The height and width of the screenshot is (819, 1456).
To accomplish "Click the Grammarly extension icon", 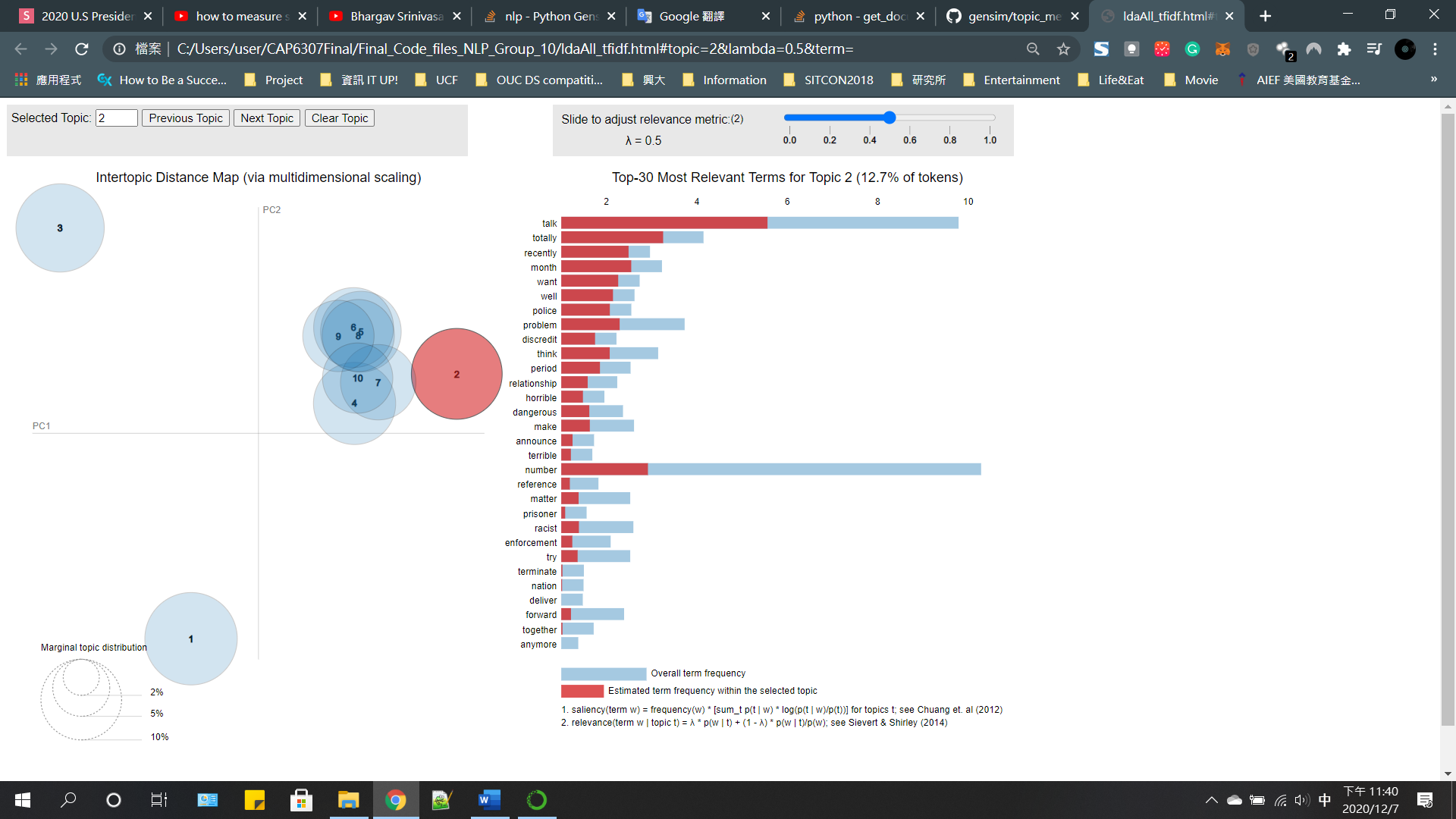I will 1192,49.
